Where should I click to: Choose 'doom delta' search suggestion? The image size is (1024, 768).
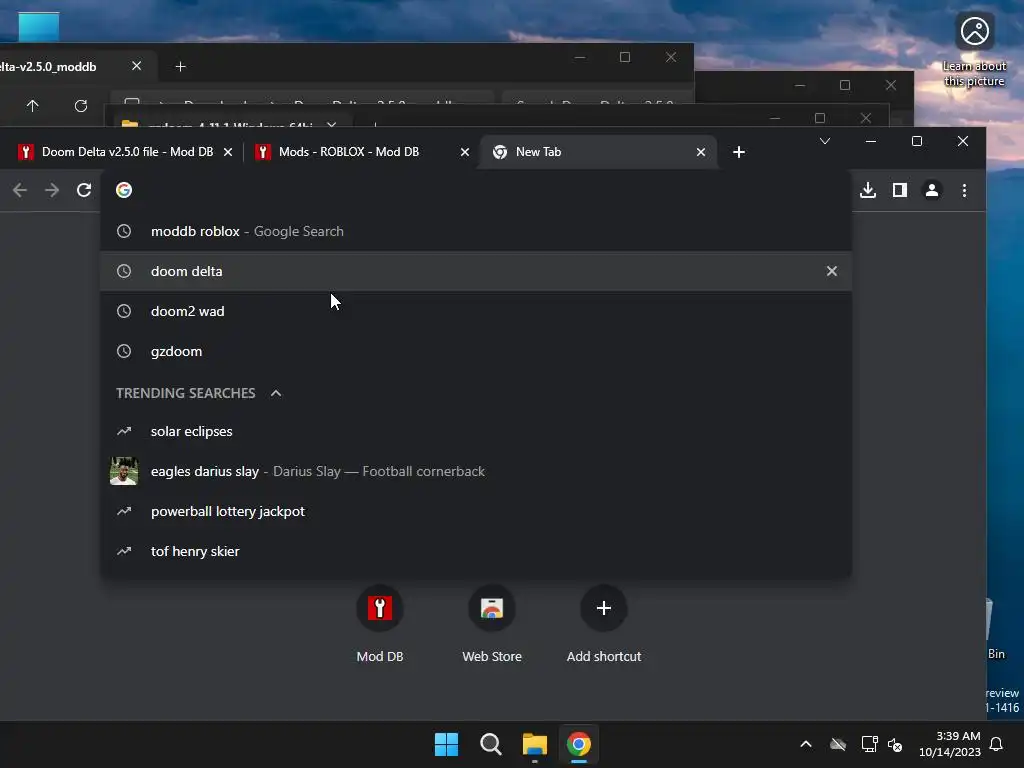(476, 271)
